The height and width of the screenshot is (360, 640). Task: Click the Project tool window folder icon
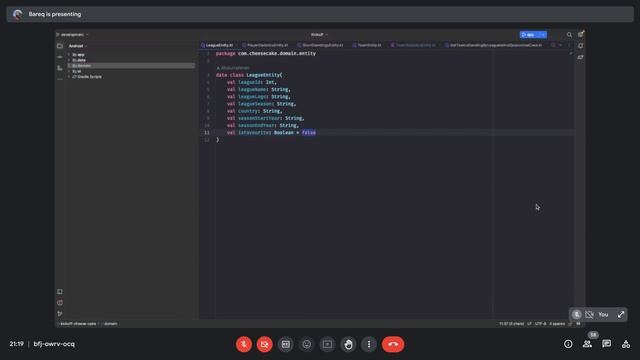pos(60,46)
